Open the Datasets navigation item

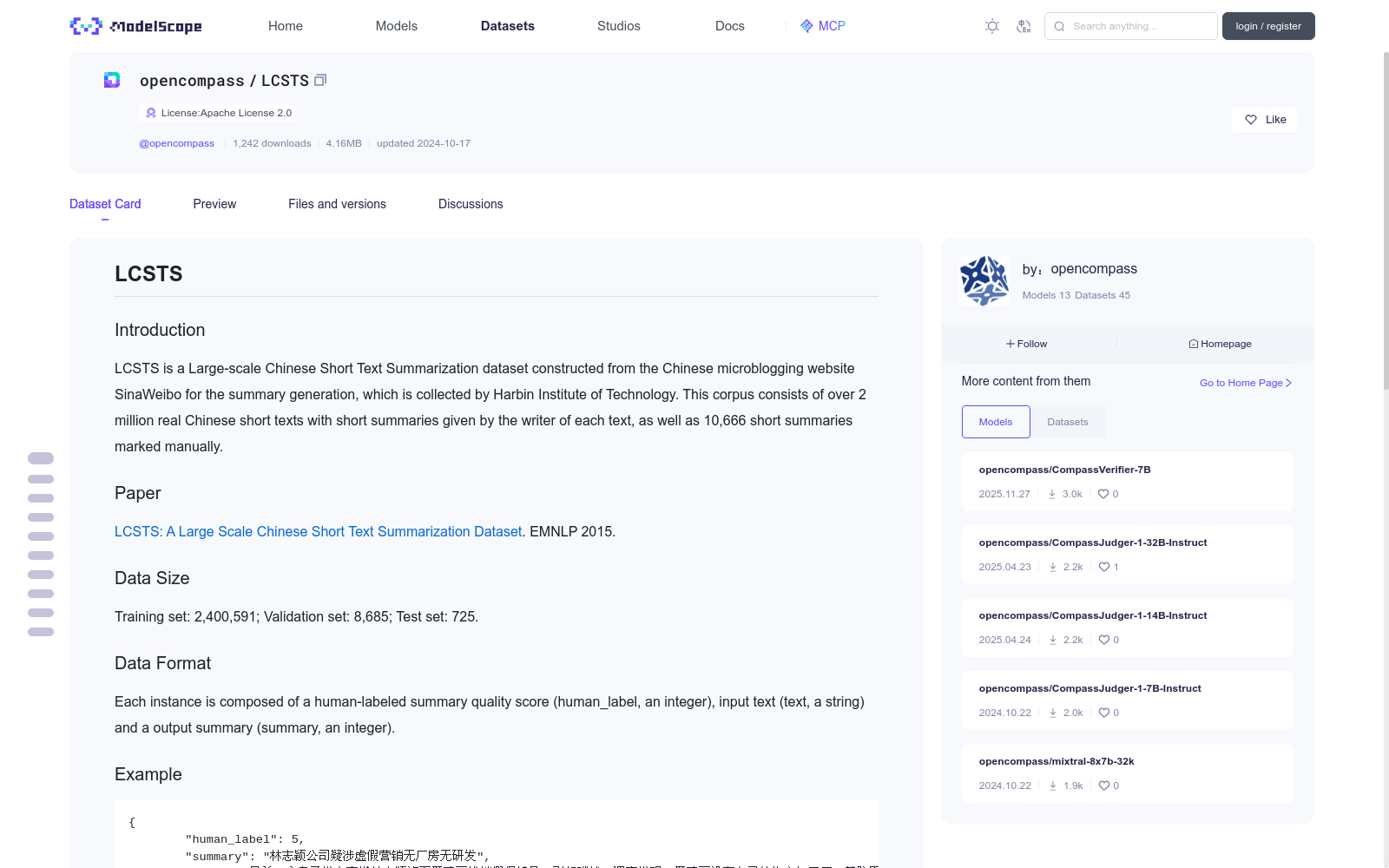coord(508,26)
